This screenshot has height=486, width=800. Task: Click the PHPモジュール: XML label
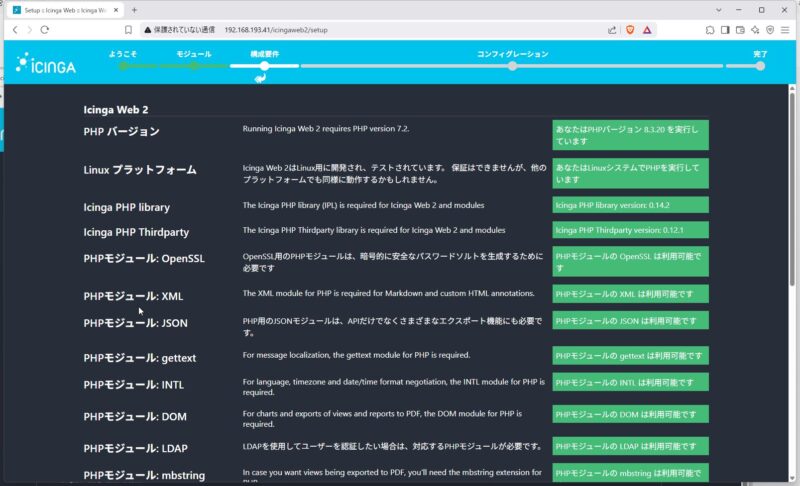[133, 296]
